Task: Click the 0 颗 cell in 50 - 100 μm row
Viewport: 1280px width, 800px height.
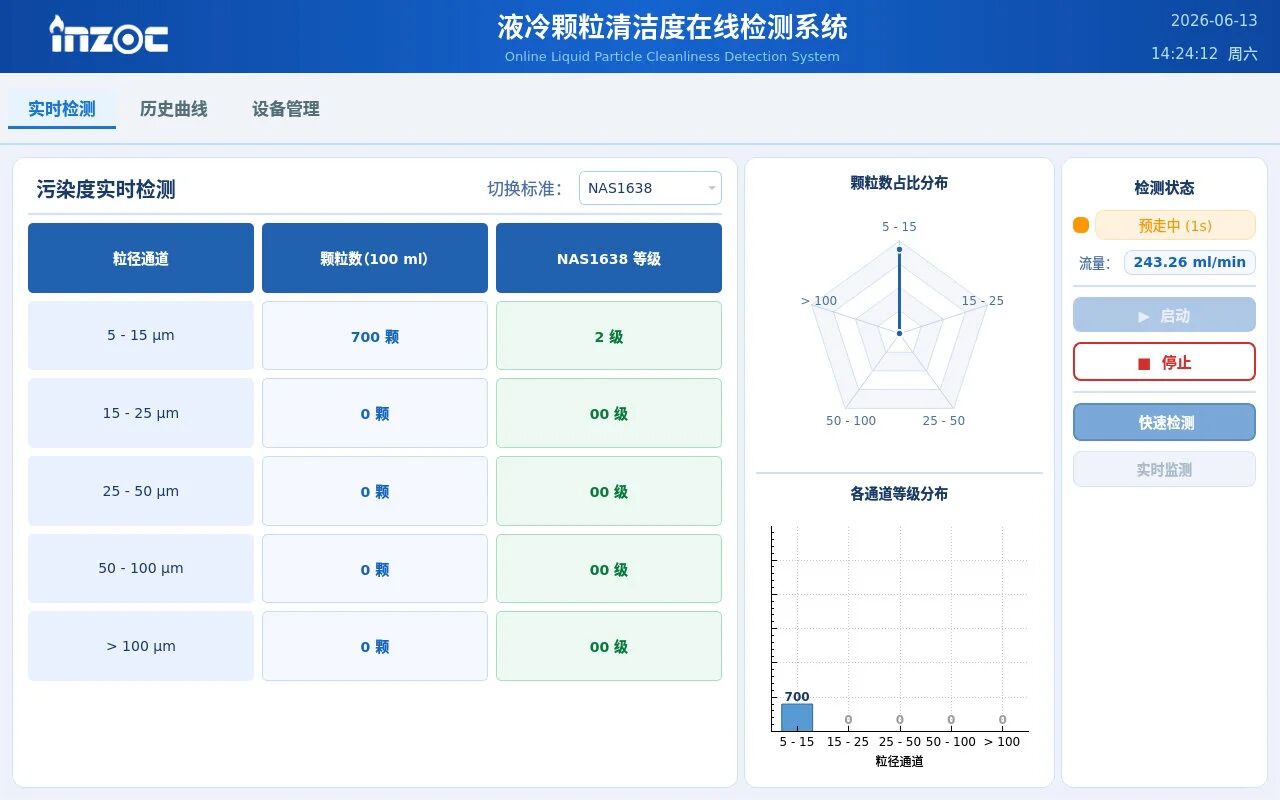Action: [375, 569]
